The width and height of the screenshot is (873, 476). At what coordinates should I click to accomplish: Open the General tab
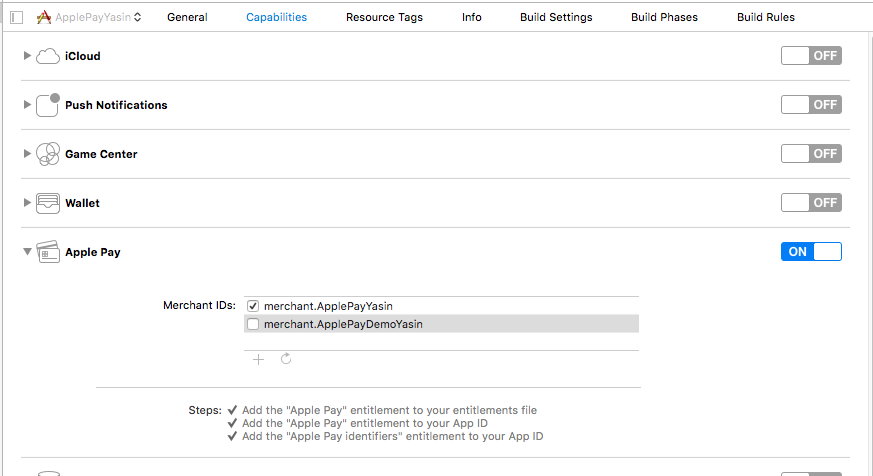[187, 17]
